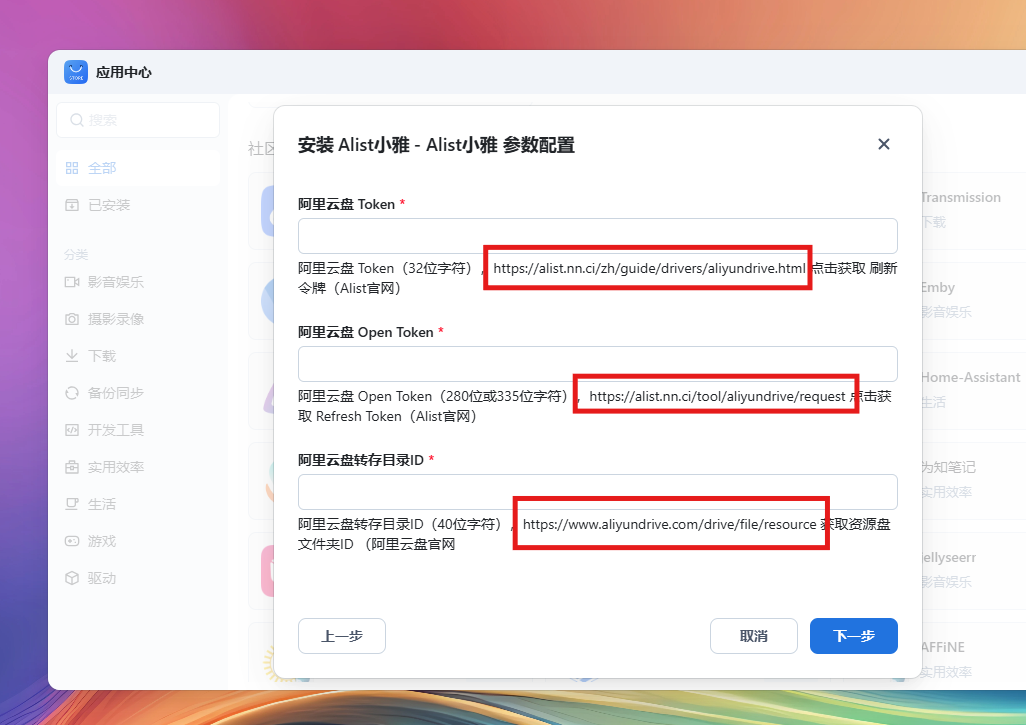The height and width of the screenshot is (725, 1026).
Task: Close the Alist小雅 parameter dialog
Action: point(883,144)
